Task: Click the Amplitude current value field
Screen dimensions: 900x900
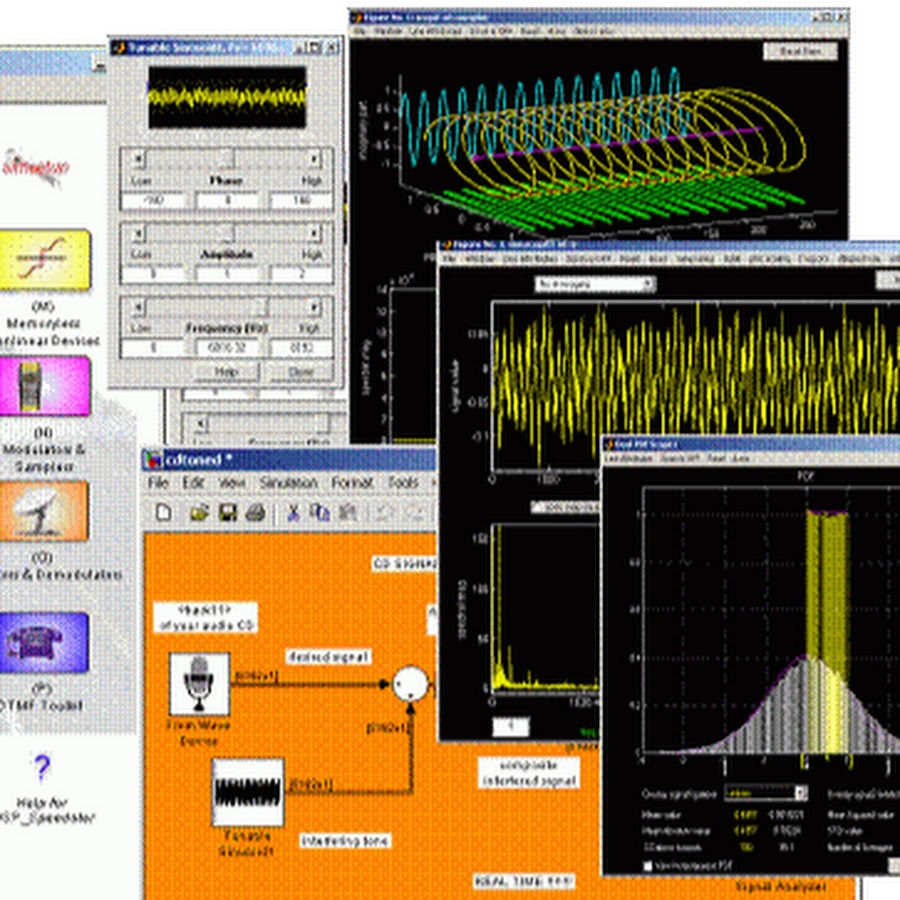Action: click(227, 274)
